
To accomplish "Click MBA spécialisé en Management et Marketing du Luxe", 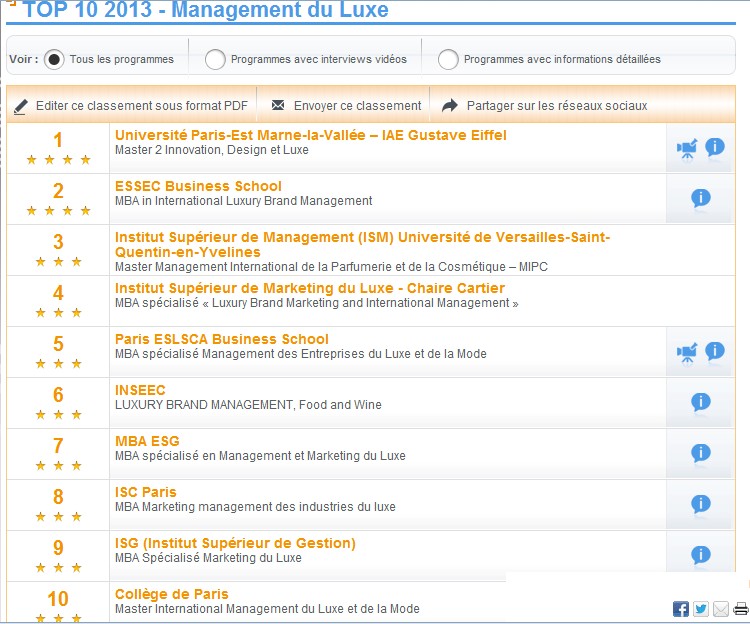I will pos(260,456).
